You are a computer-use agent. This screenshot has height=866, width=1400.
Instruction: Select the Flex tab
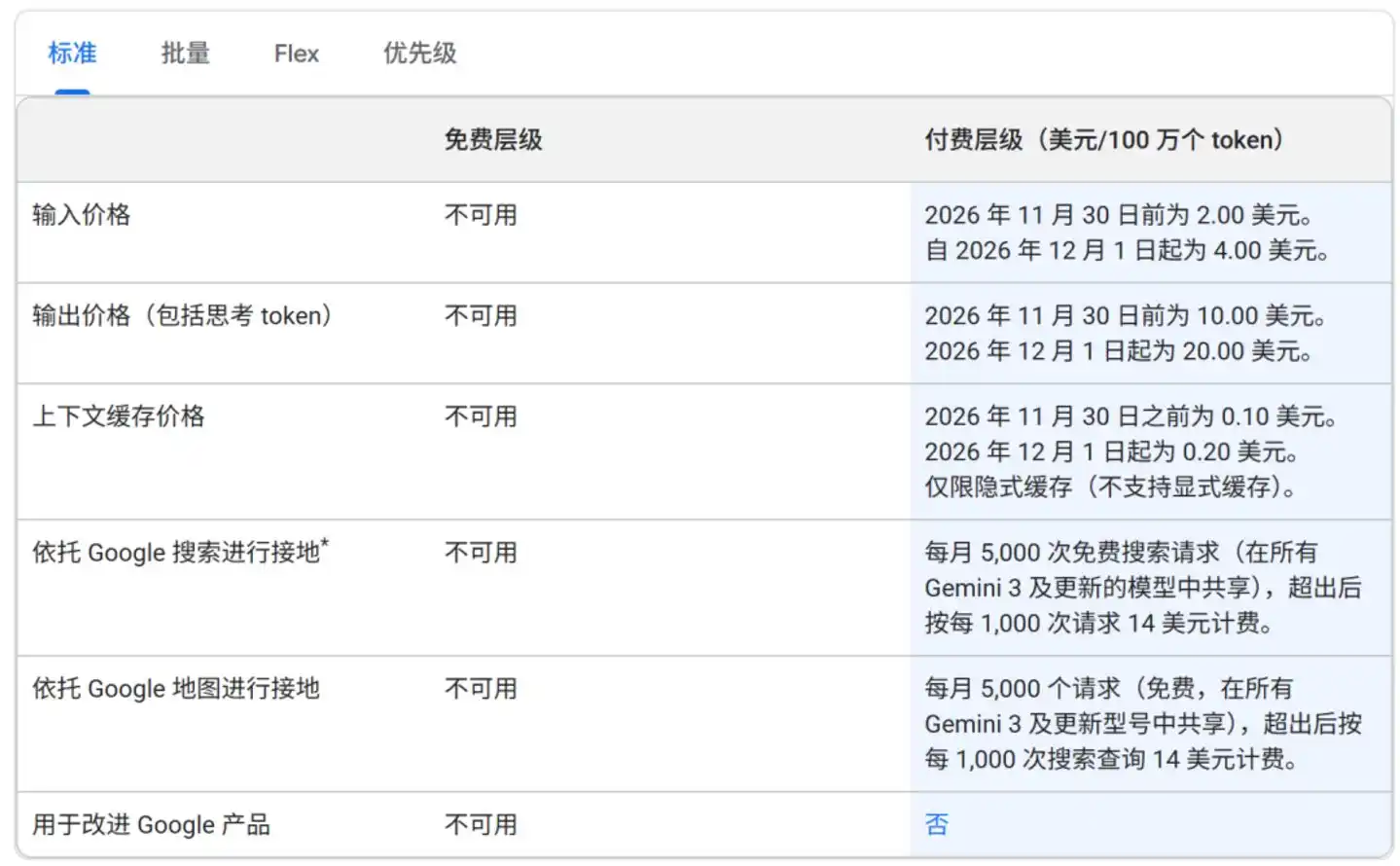297,54
